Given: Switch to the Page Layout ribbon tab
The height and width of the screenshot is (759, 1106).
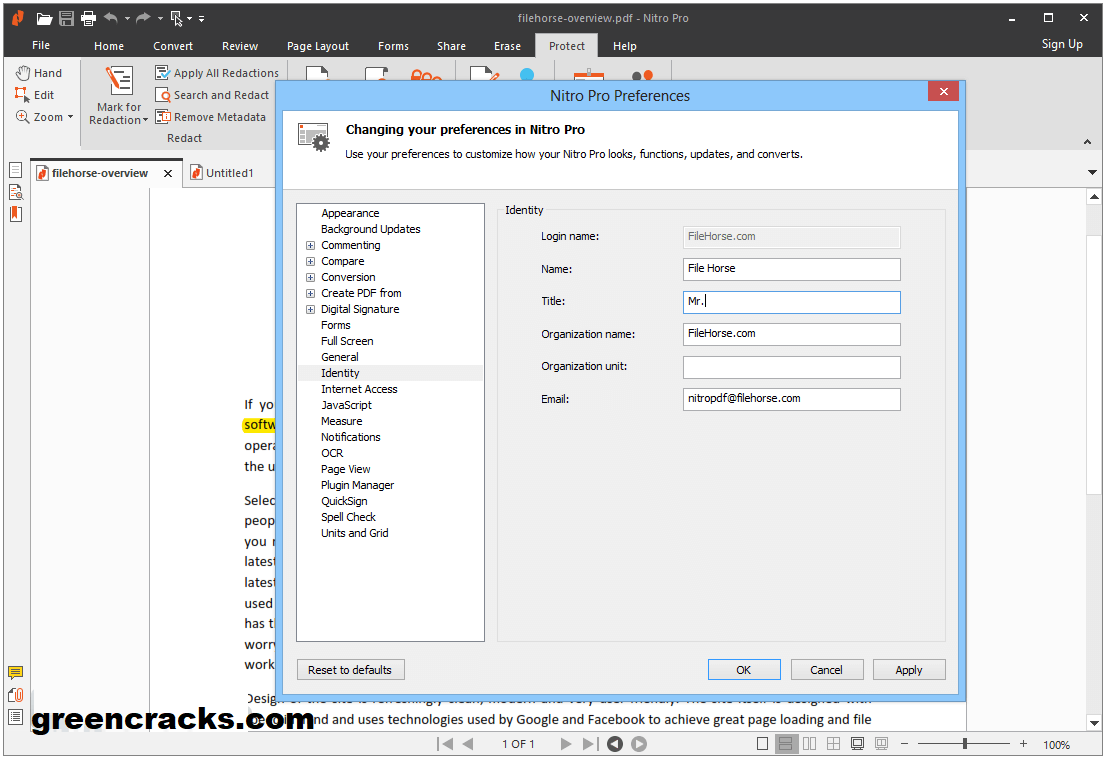Looking at the screenshot, I should (317, 46).
